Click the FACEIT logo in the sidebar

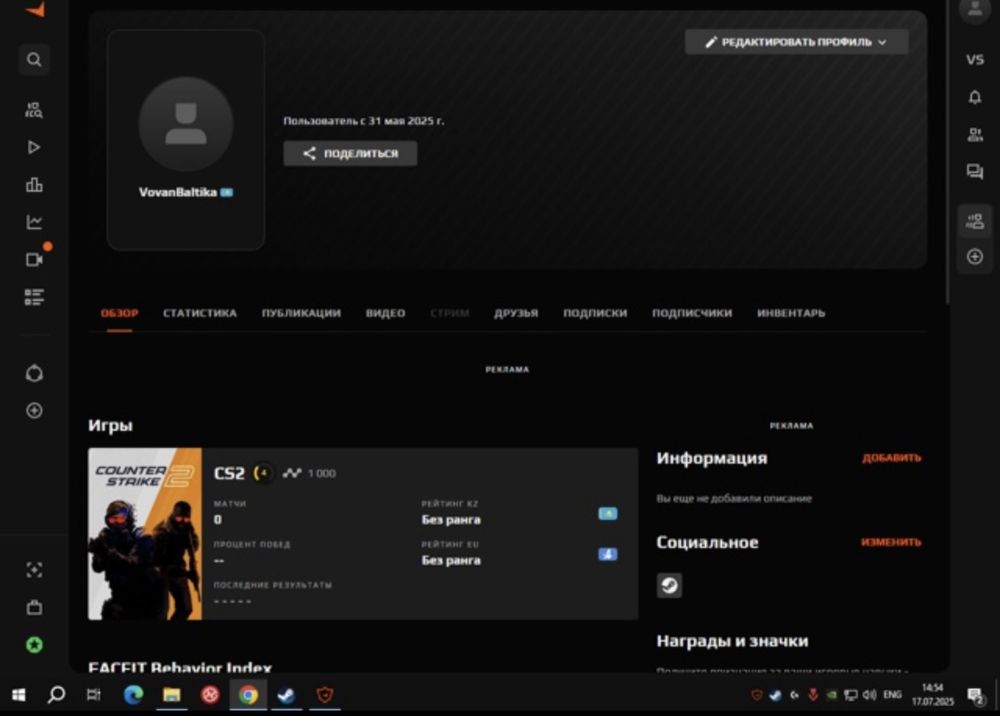35,9
